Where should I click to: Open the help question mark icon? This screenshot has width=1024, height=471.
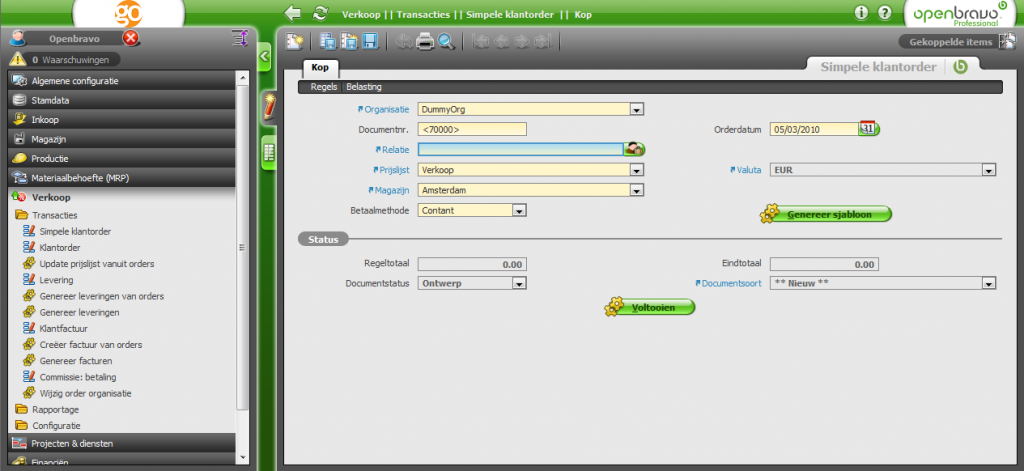pos(884,13)
